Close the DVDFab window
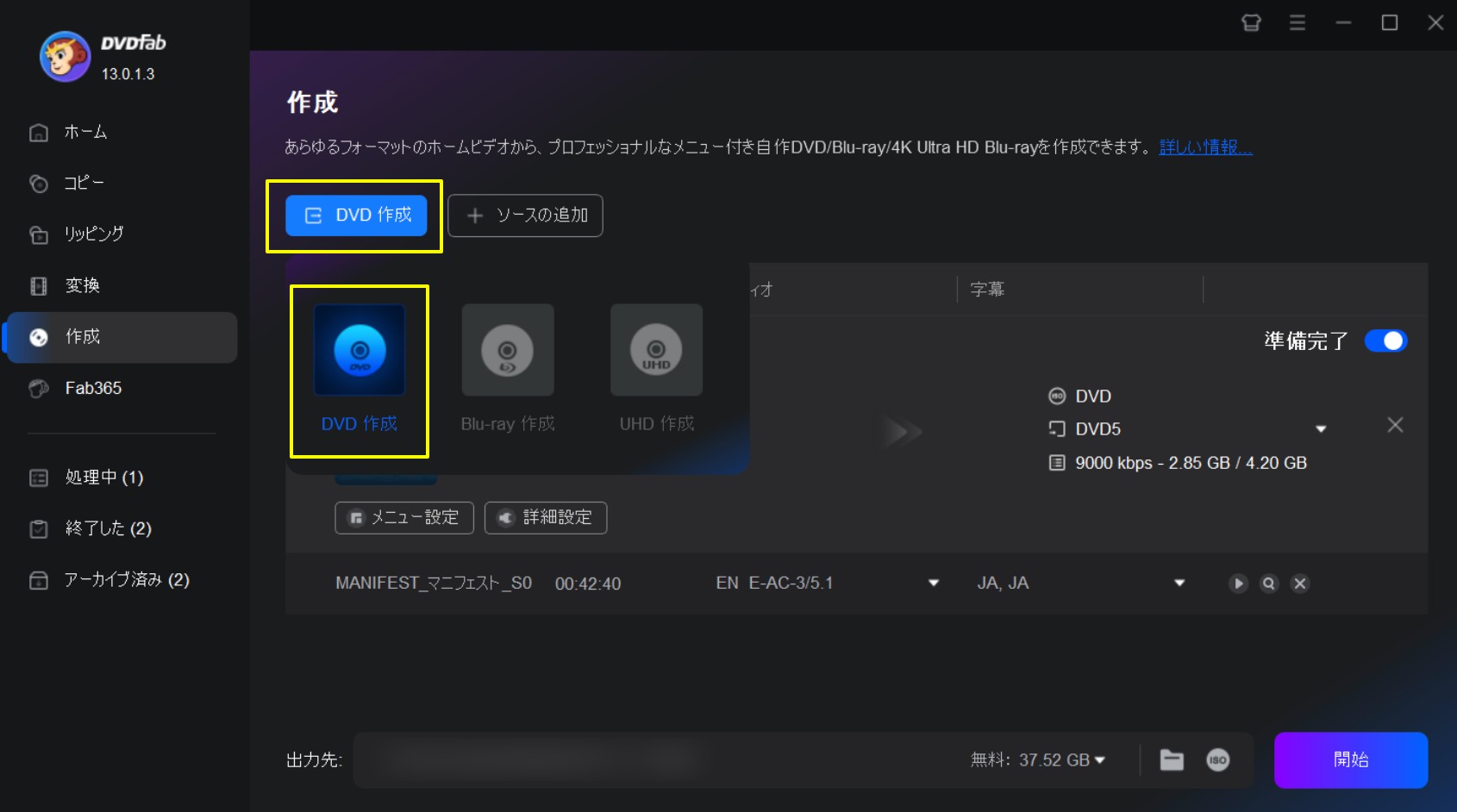Viewport: 1457px width, 812px height. pos(1435,22)
